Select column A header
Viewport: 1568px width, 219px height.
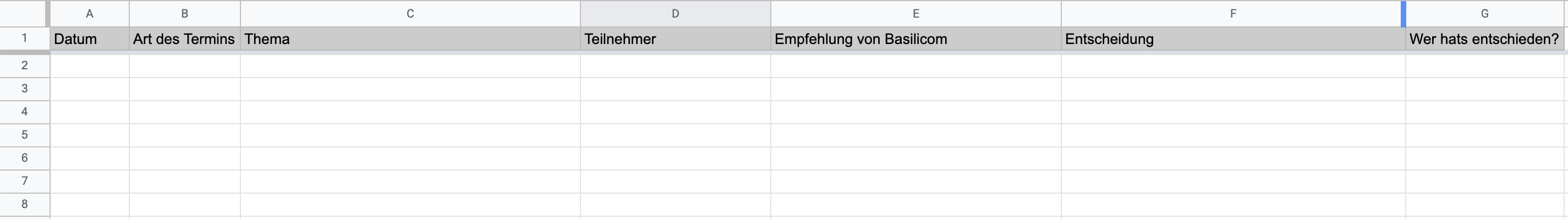pyautogui.click(x=90, y=13)
